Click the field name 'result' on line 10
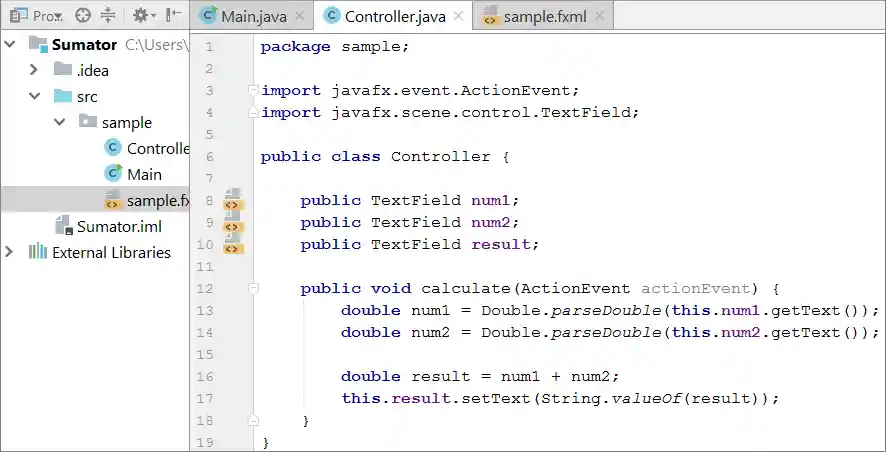The width and height of the screenshot is (886, 452). pos(501,245)
